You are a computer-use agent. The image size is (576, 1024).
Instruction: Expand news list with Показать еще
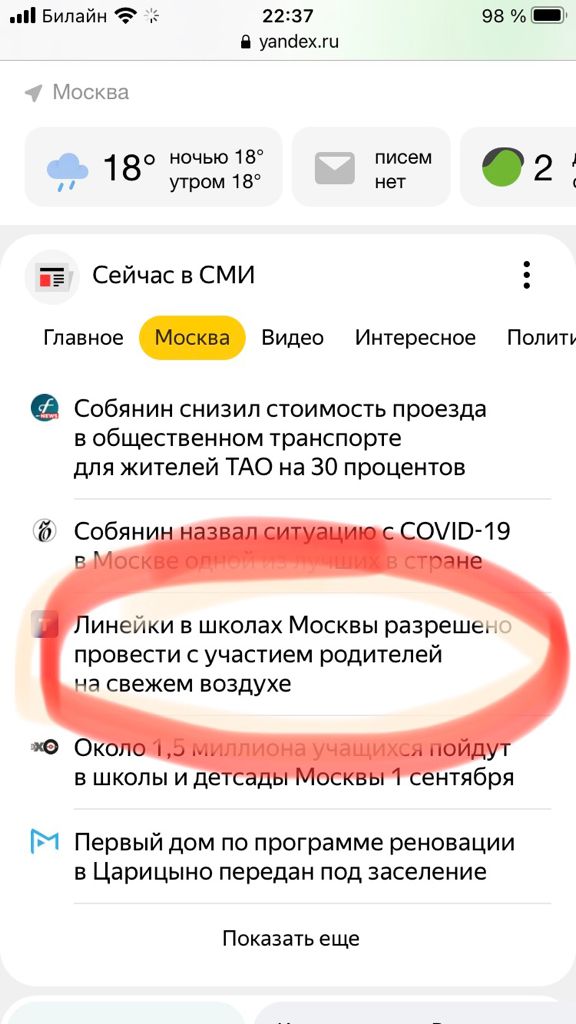pos(291,938)
